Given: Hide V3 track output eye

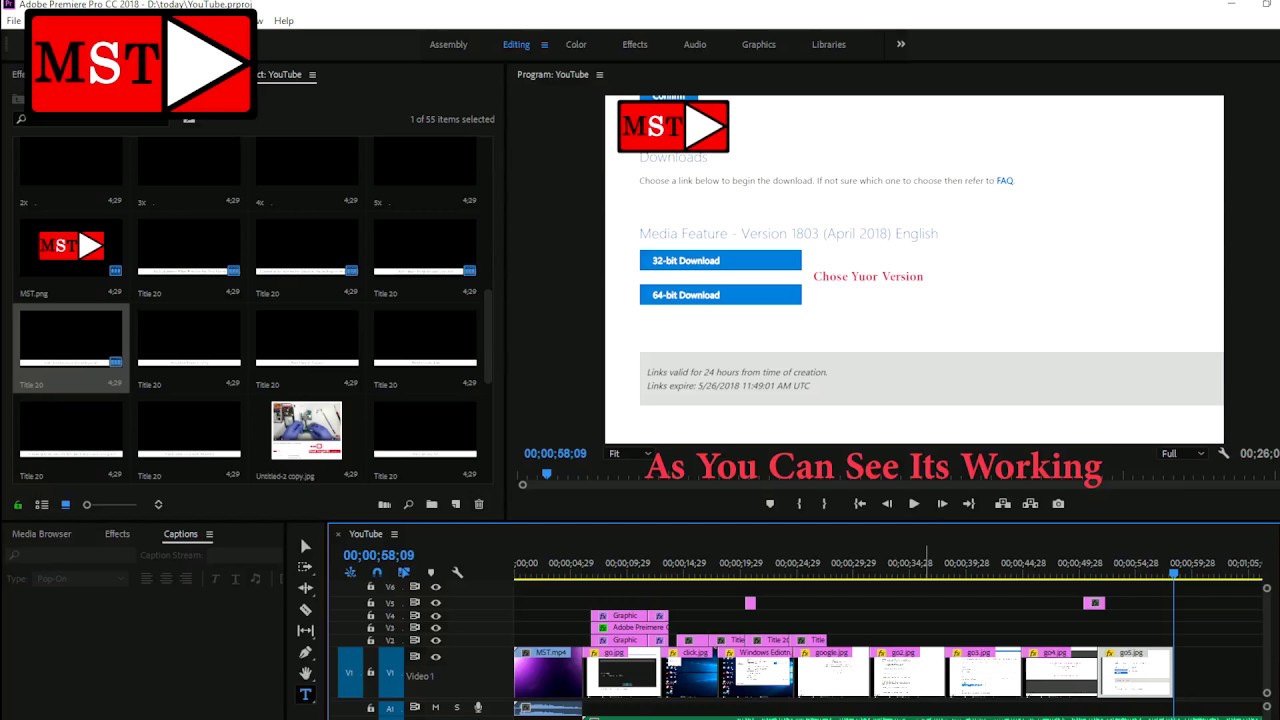Looking at the screenshot, I should point(435,628).
